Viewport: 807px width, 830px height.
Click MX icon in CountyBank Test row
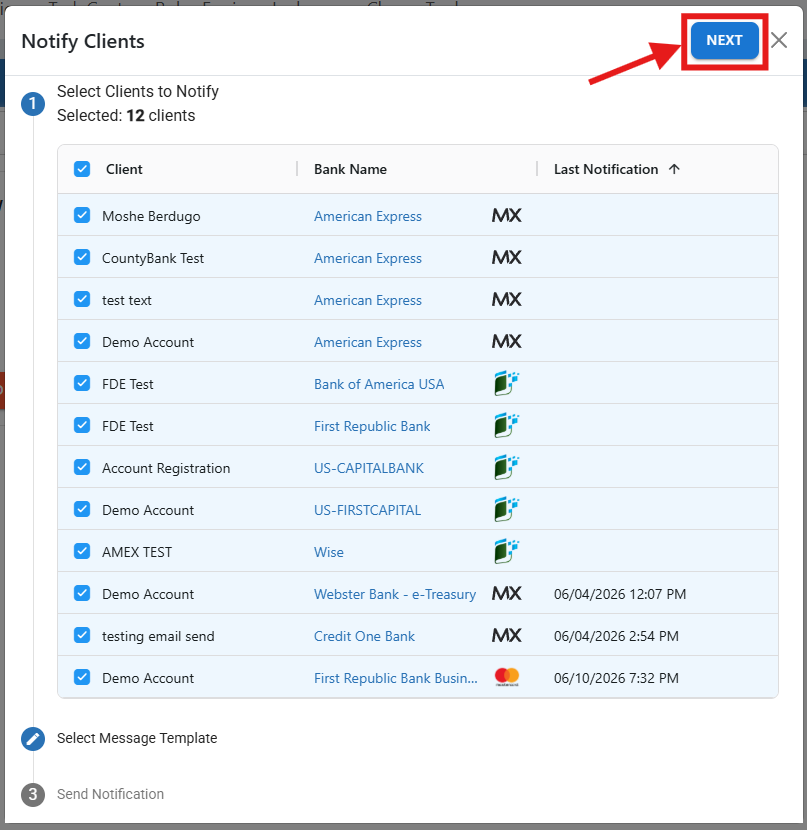click(506, 257)
